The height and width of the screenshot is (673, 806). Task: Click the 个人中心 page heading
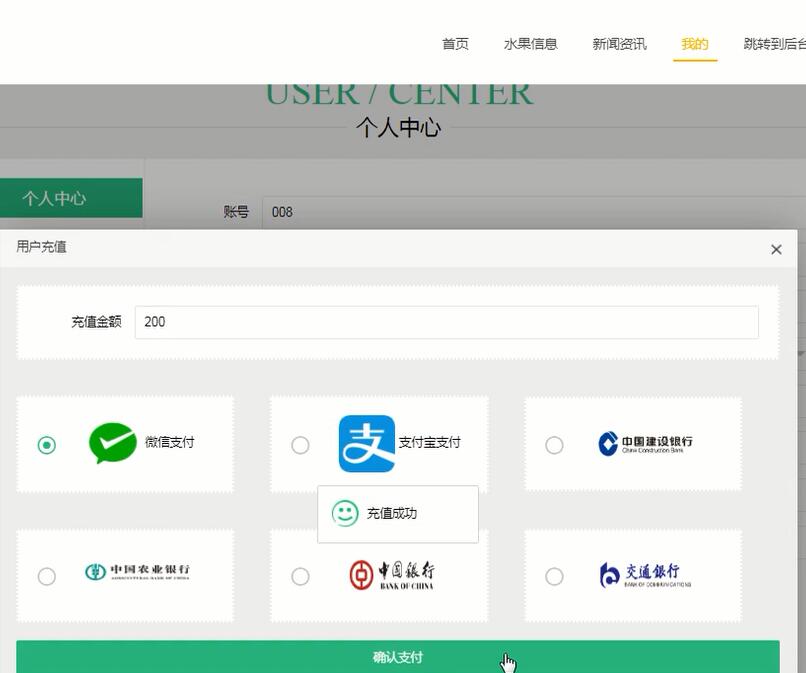click(x=398, y=127)
